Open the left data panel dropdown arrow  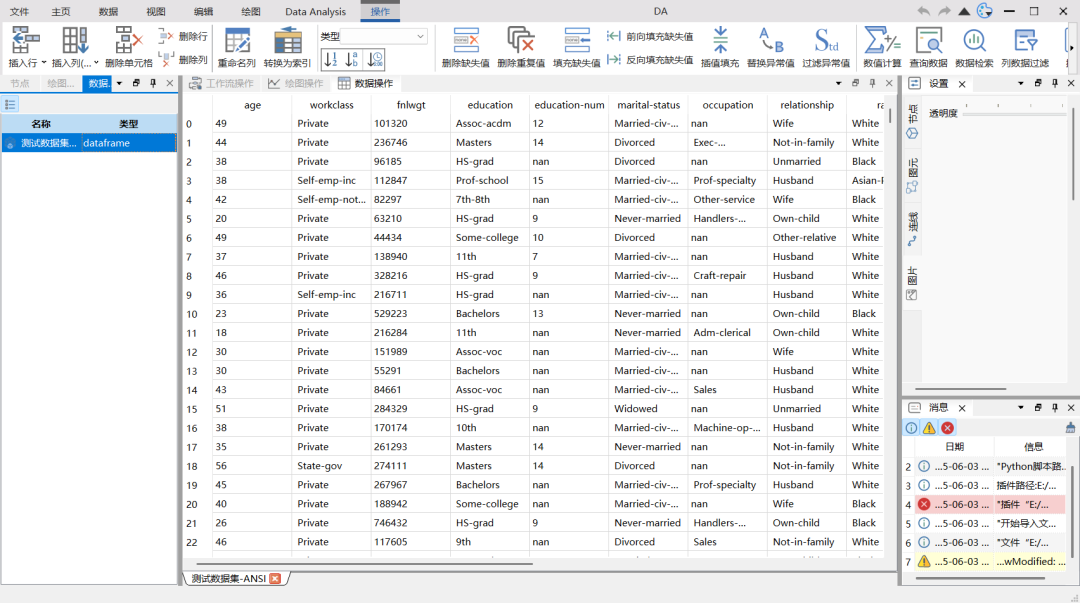coord(119,83)
